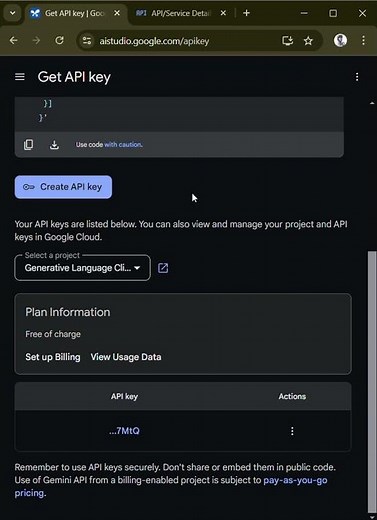Bookmark this page with the star

tap(308, 41)
